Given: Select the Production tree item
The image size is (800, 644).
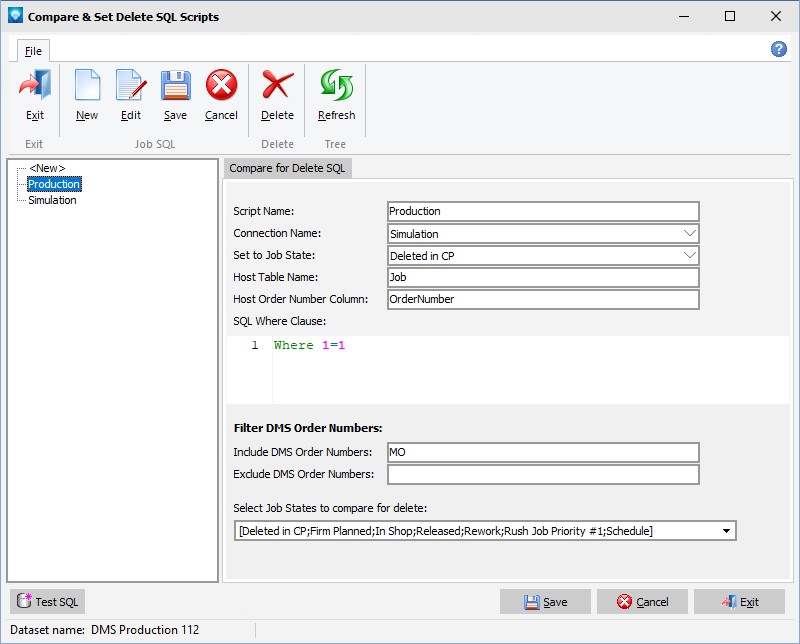Looking at the screenshot, I should 54,184.
